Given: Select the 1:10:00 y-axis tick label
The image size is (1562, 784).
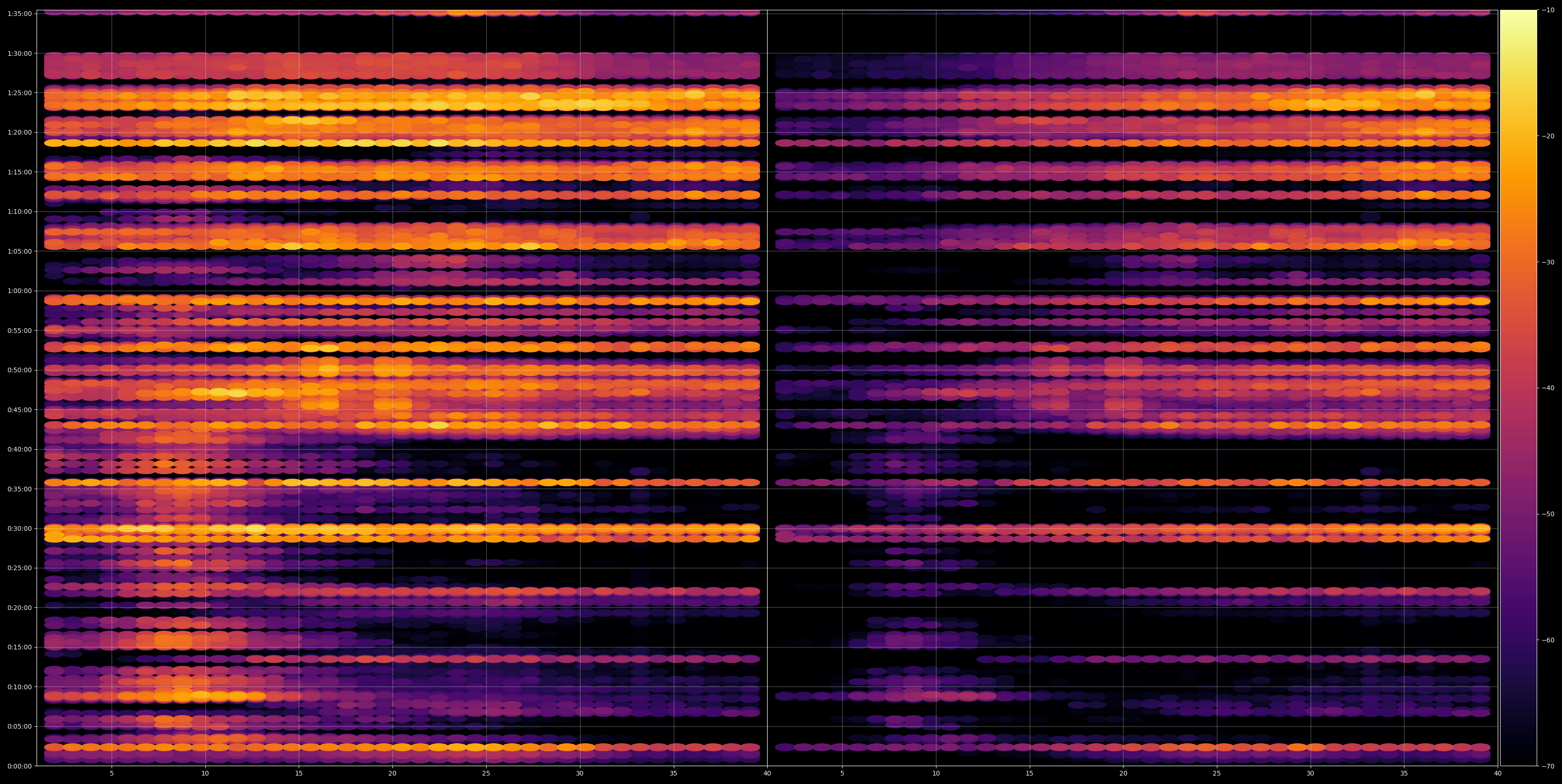Looking at the screenshot, I should pos(19,211).
